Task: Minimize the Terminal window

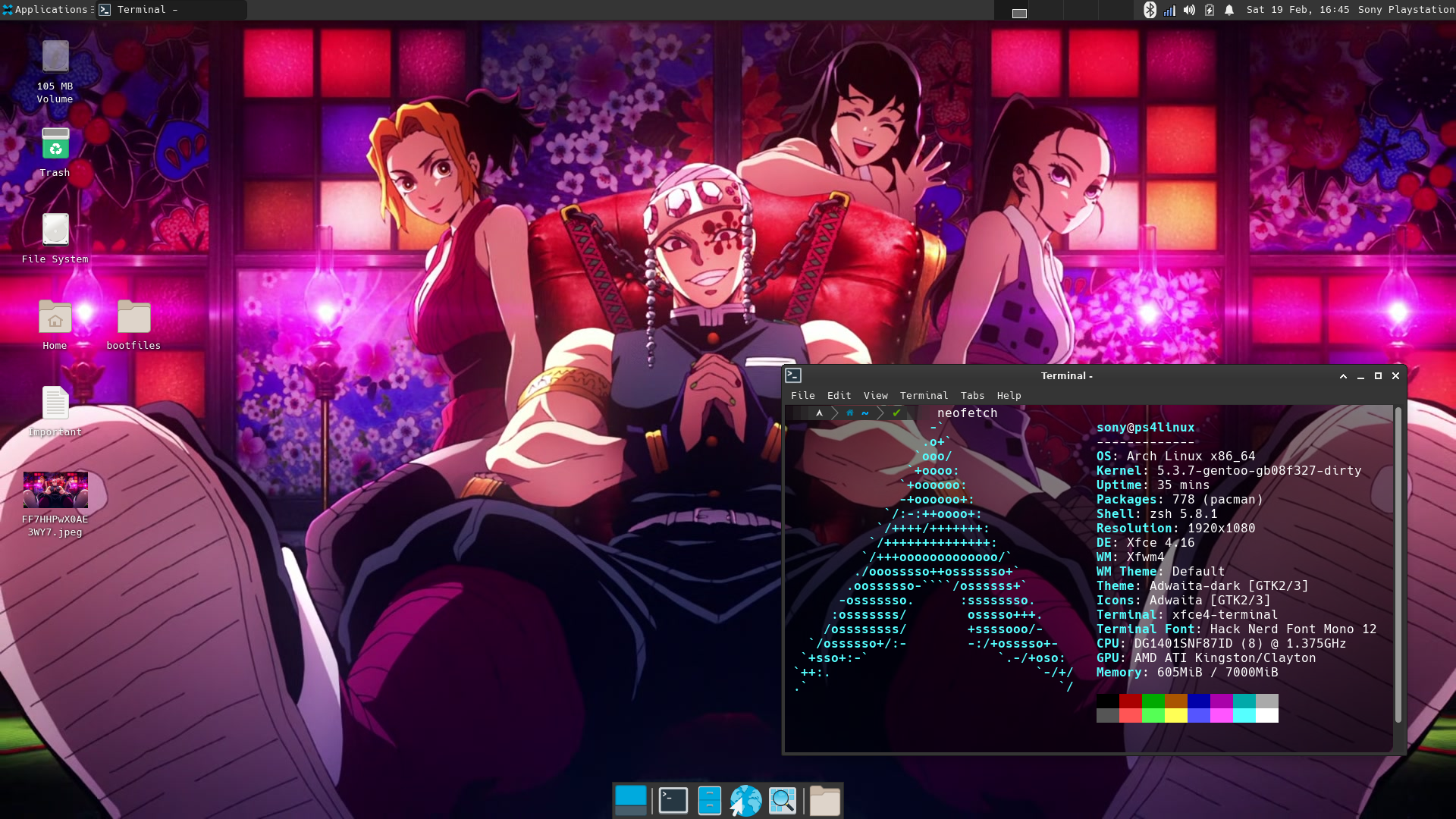Action: tap(1360, 376)
